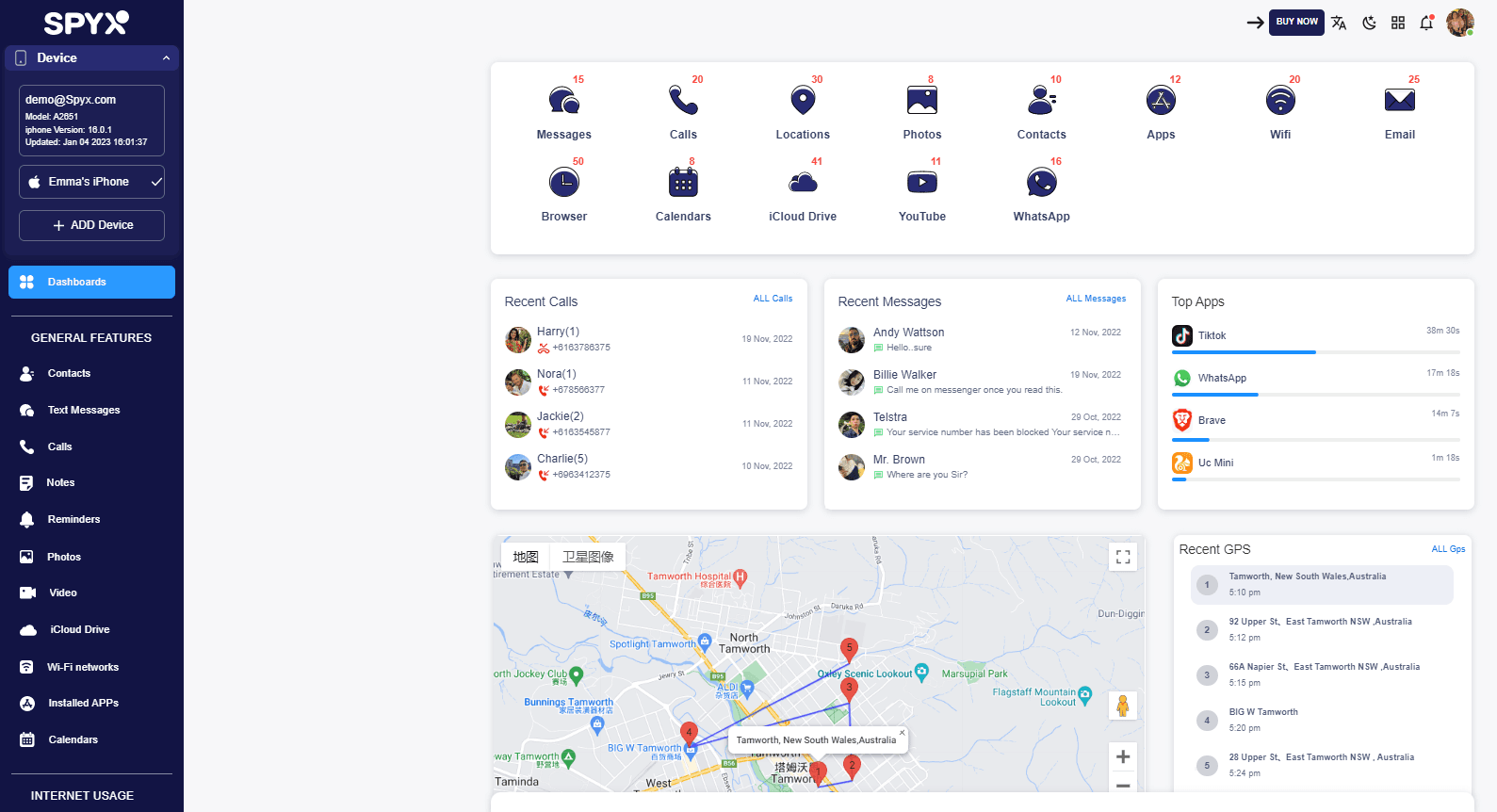Open the Locations pin icon
Screen dimensions: 1497x812
tap(803, 100)
